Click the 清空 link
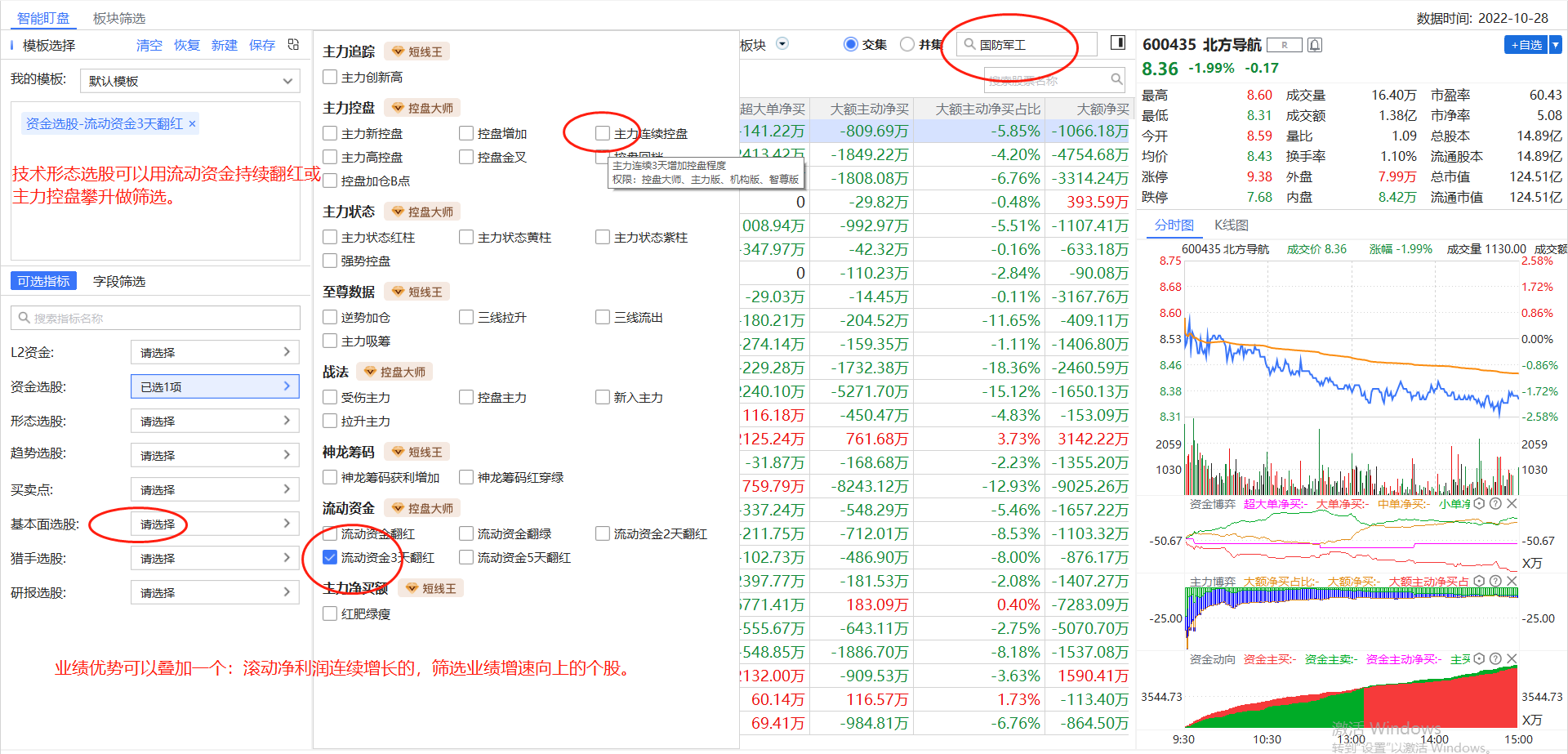 [x=149, y=45]
